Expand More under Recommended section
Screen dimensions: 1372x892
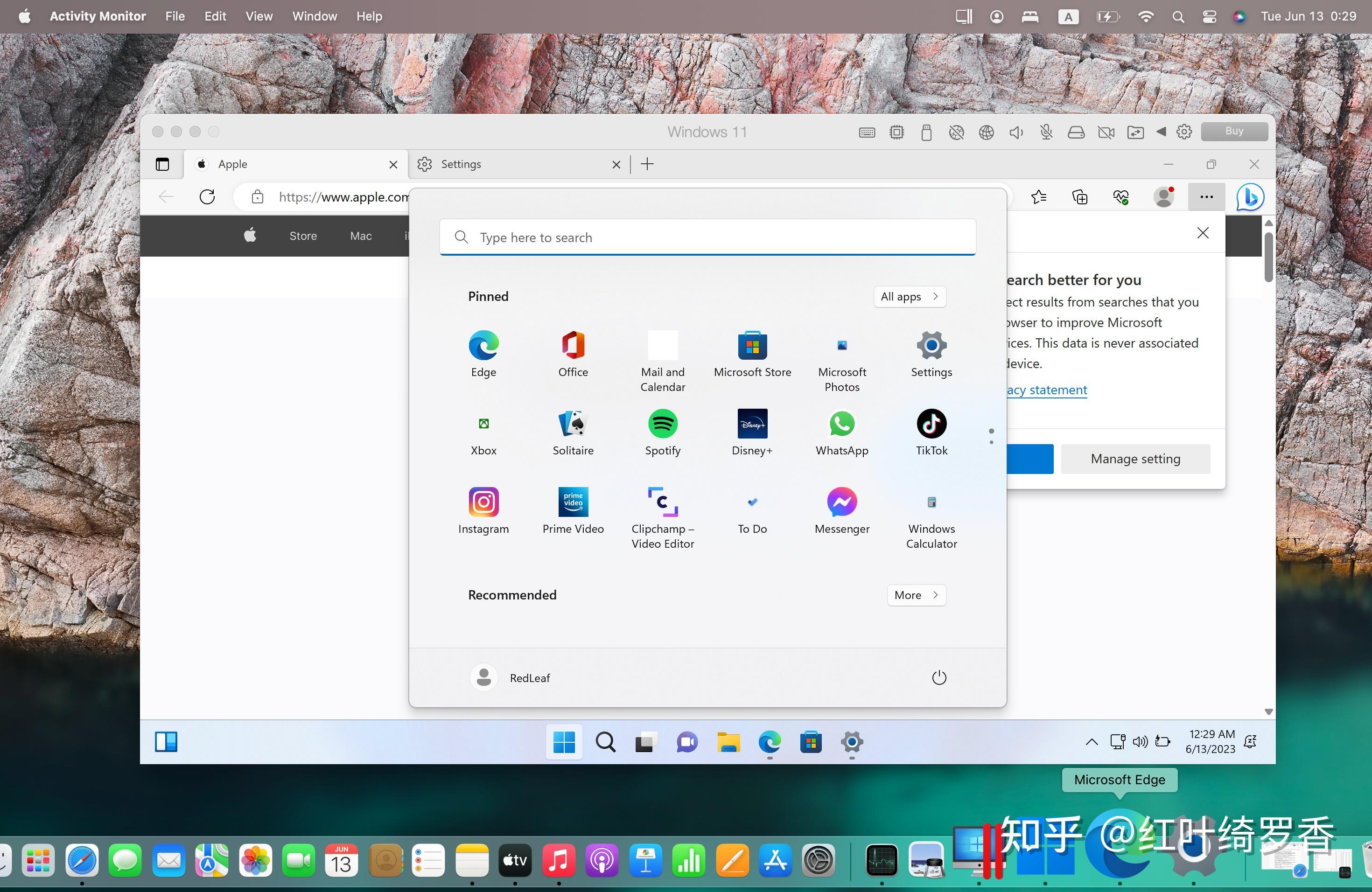pyautogui.click(x=916, y=595)
